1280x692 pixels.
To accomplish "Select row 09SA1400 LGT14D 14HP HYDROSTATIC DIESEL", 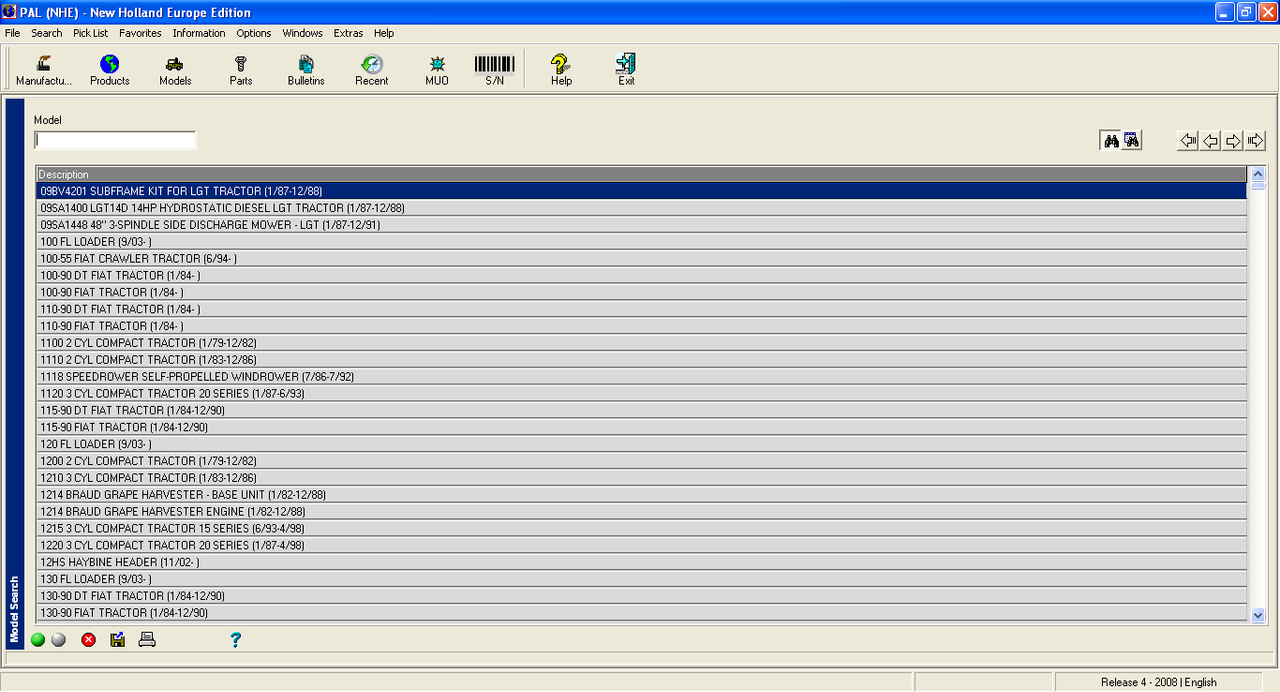I will coord(641,208).
